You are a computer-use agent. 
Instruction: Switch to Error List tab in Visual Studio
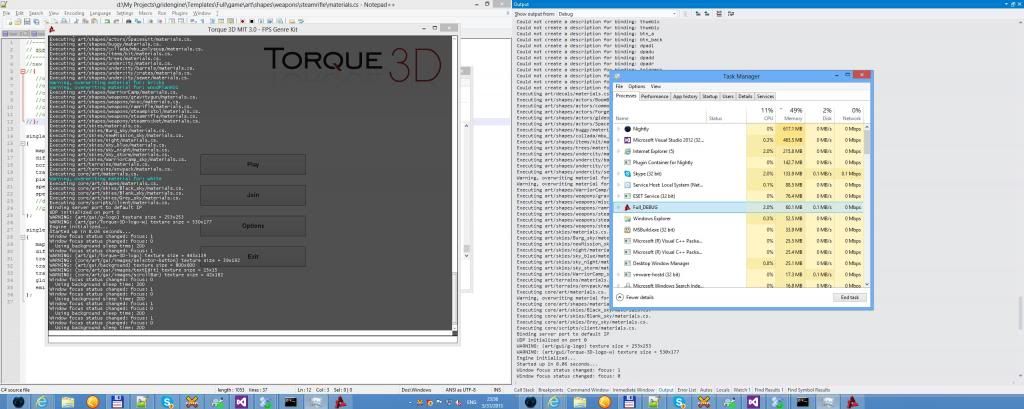coord(686,390)
